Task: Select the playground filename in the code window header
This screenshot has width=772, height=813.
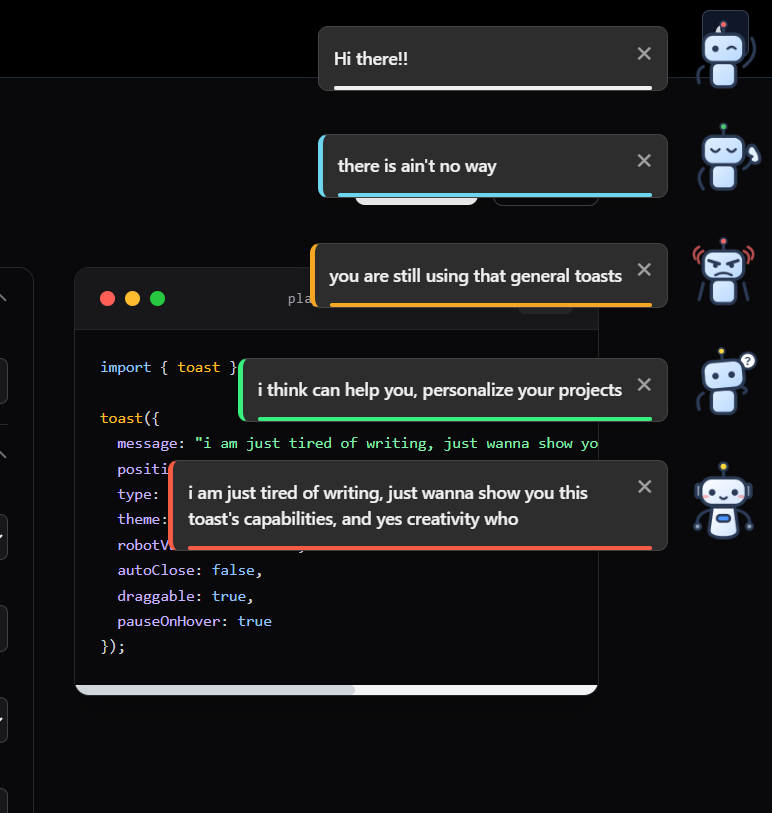Action: (302, 297)
